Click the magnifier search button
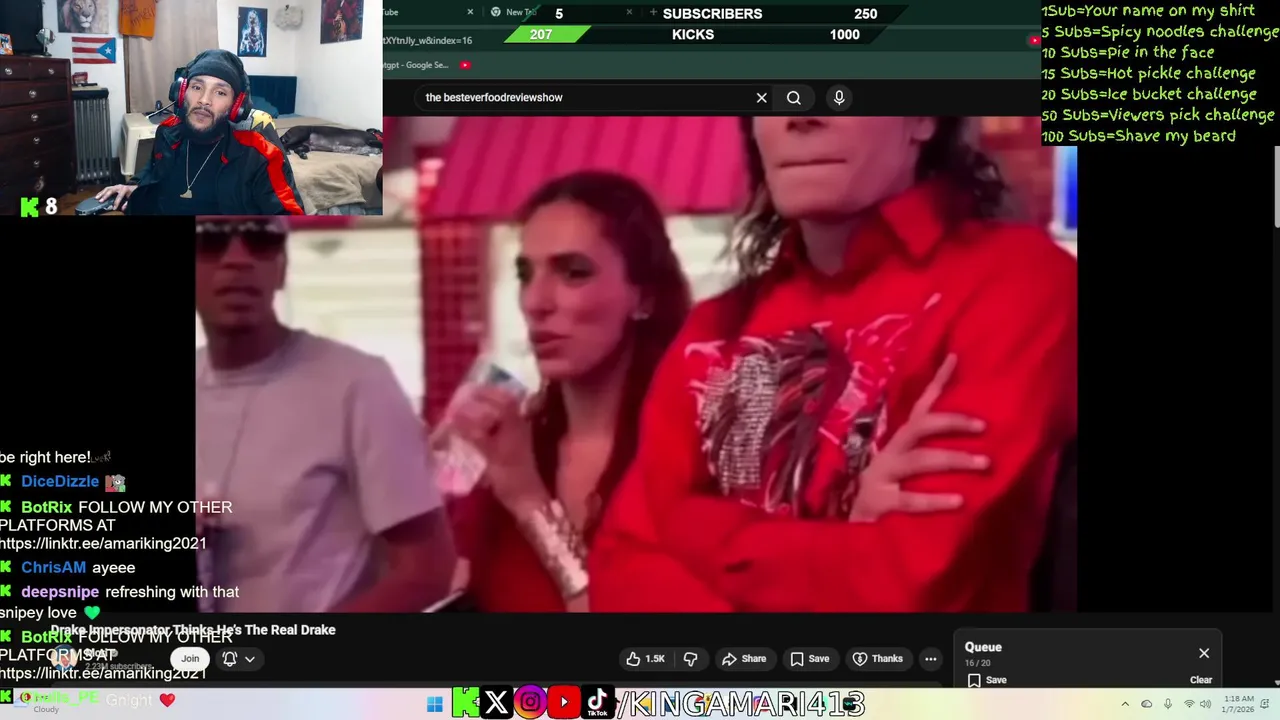The width and height of the screenshot is (1280, 720). point(794,97)
